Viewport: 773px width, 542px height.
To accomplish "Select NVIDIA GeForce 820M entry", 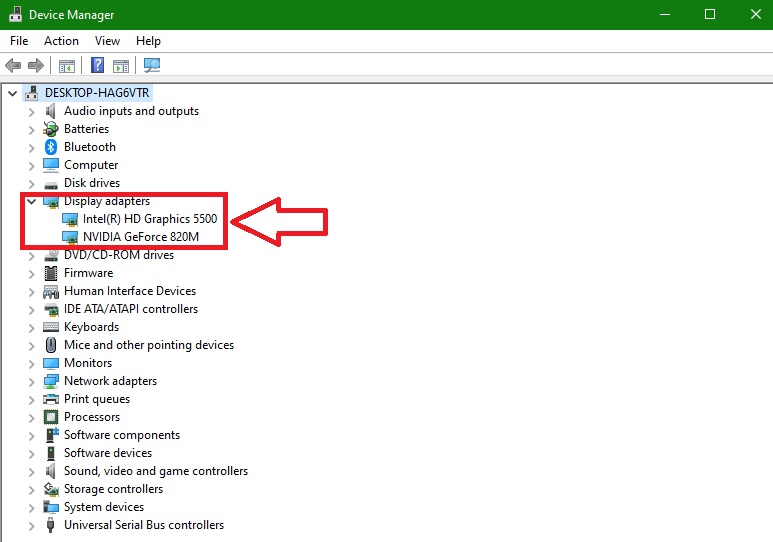I will (x=141, y=237).
